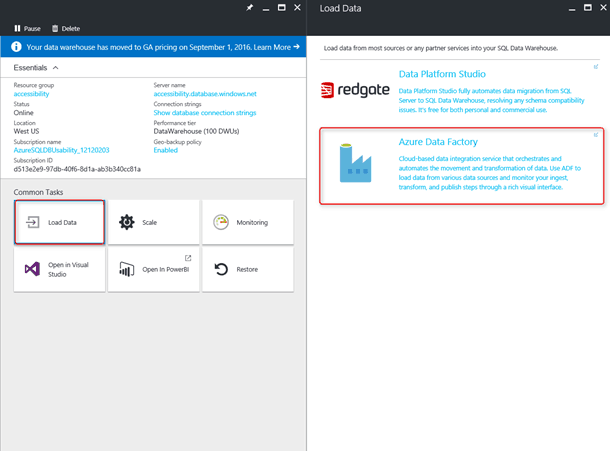Click the Enabled geo-backup policy link
The width and height of the screenshot is (610, 451).
[x=166, y=150]
